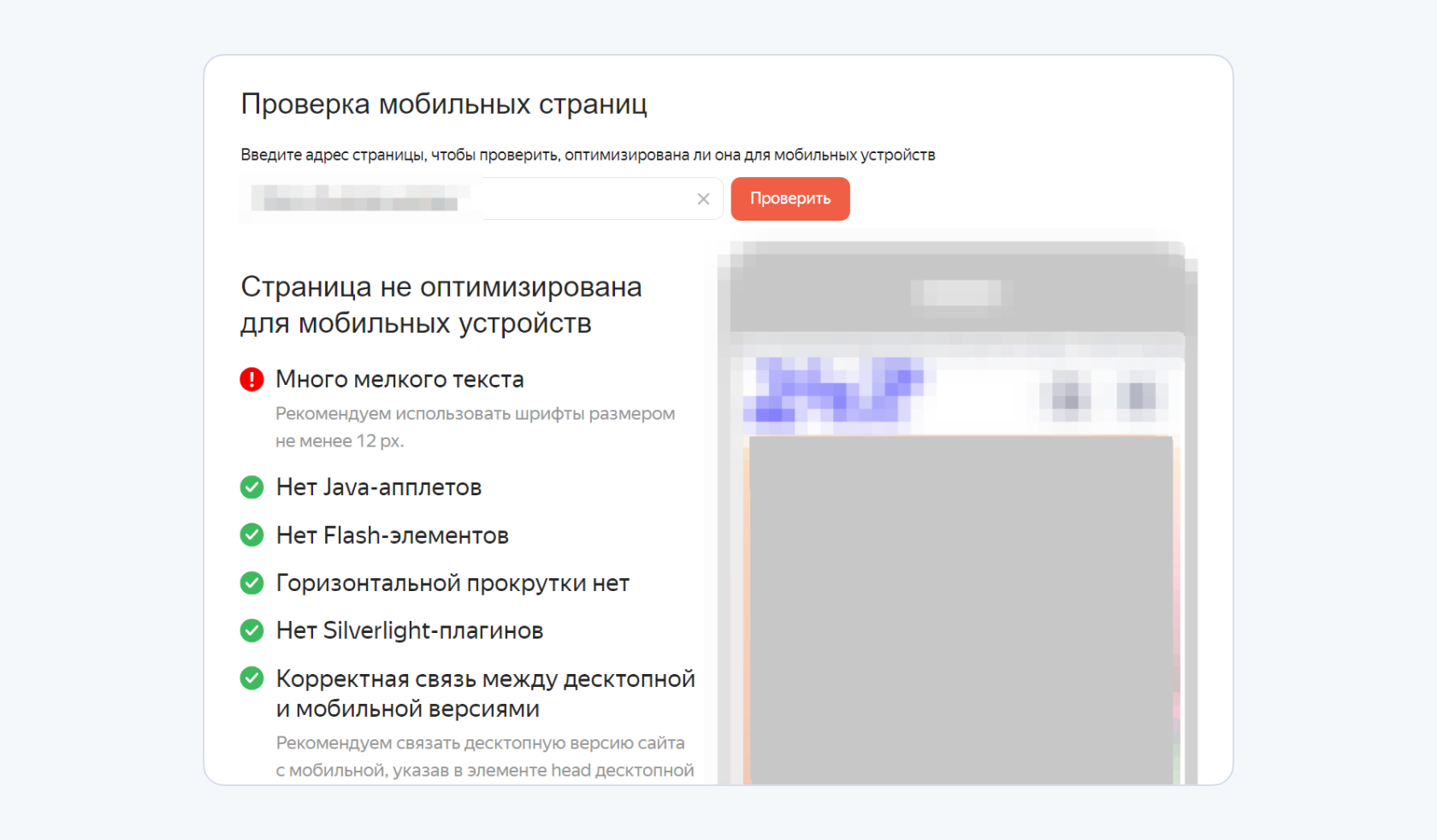This screenshot has height=840, width=1437.
Task: Click the red error icon near 'Много мелкого текста'
Action: tap(251, 379)
